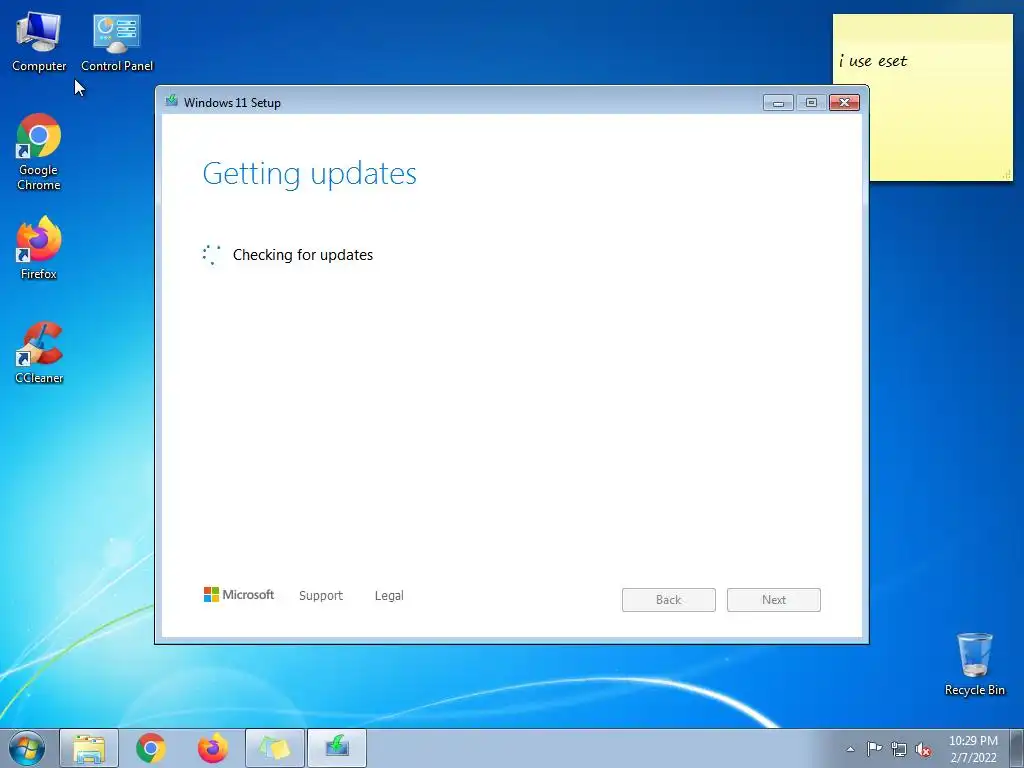Click the Support link in setup
The image size is (1024, 768).
321,596
